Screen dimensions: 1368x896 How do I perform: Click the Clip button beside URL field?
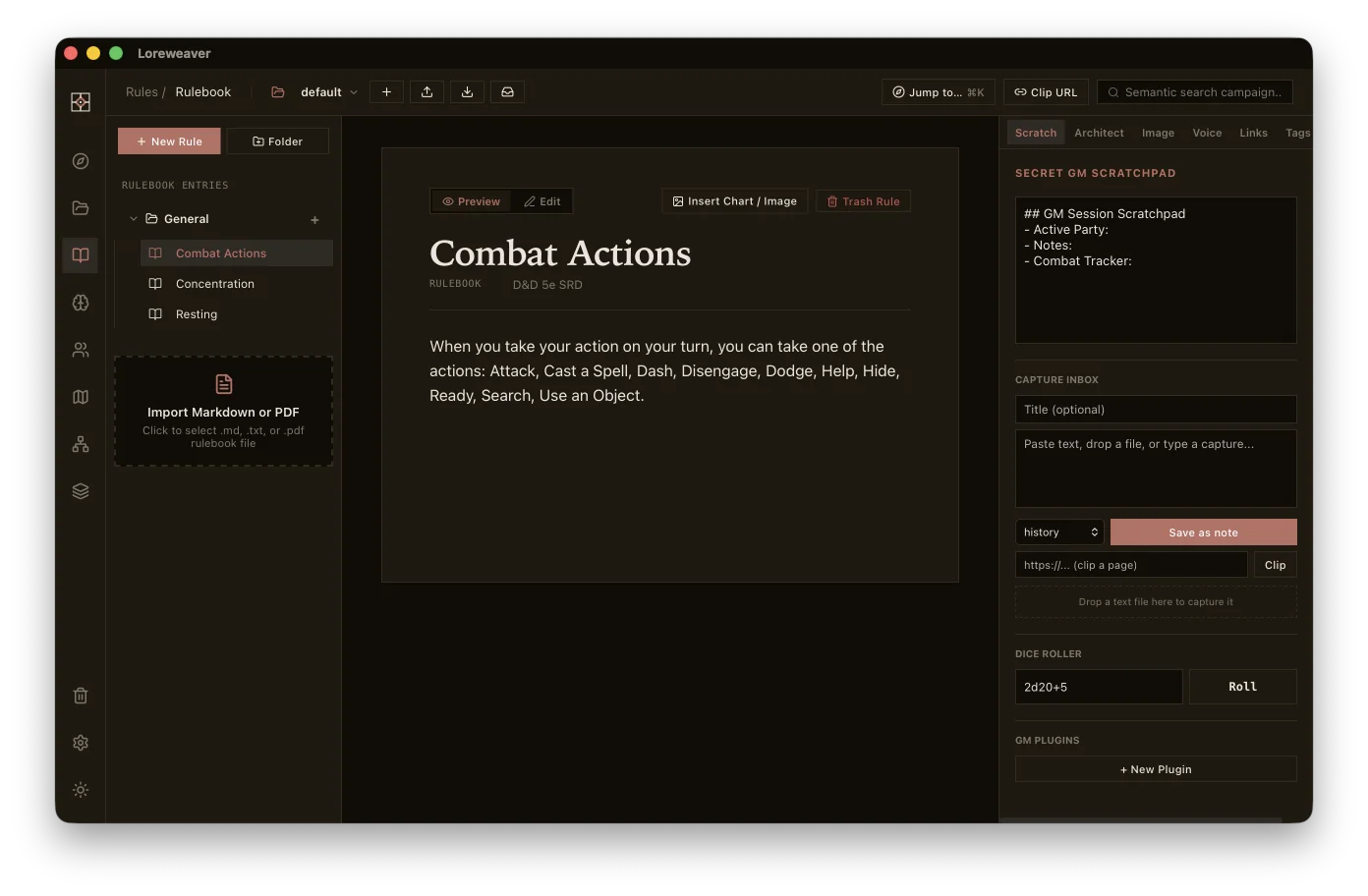point(1276,565)
